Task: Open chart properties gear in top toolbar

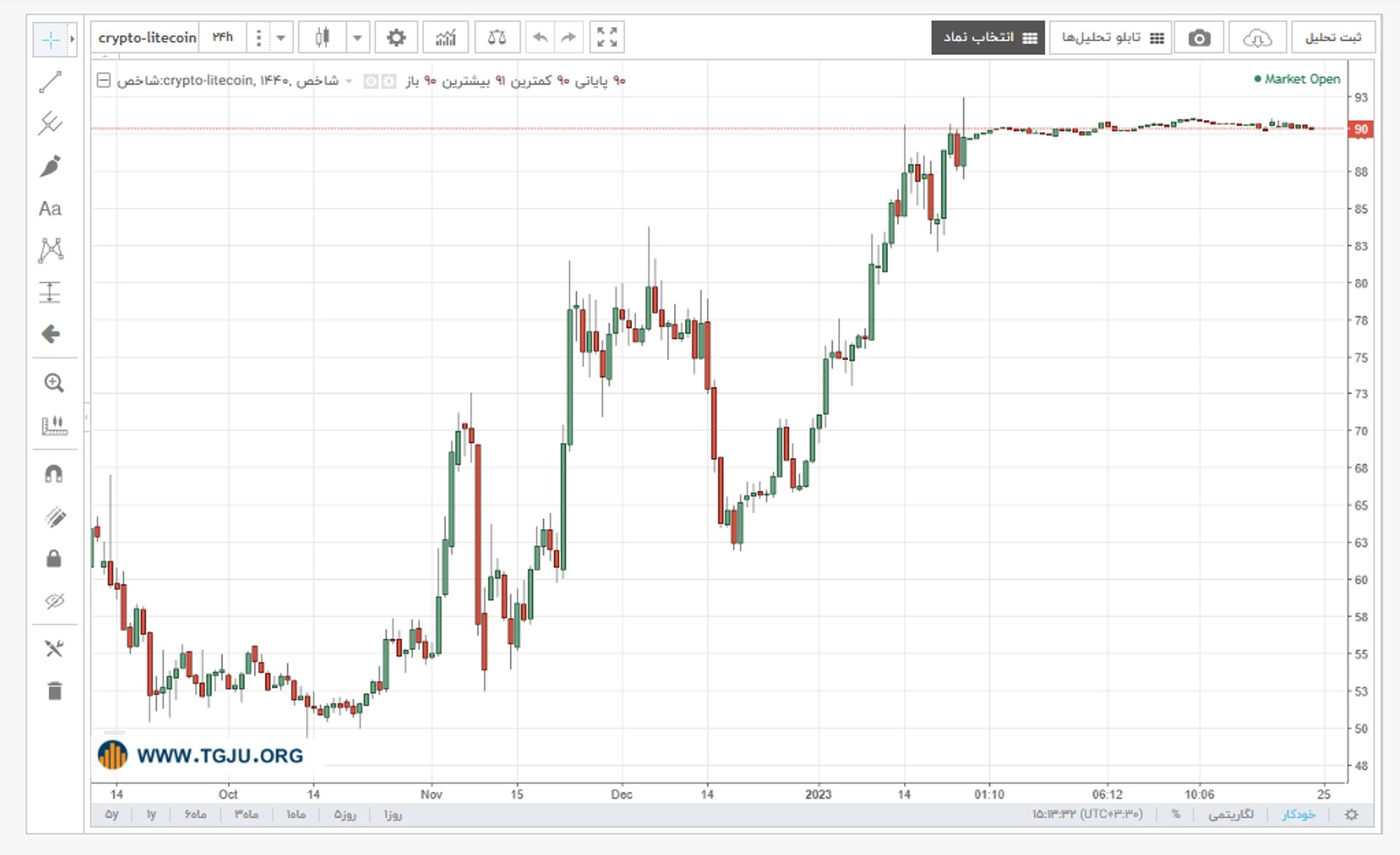Action: (x=396, y=38)
